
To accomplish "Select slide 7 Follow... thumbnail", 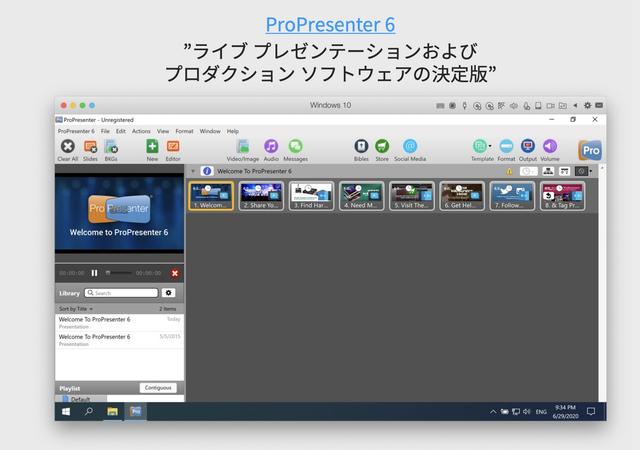I will pos(512,196).
